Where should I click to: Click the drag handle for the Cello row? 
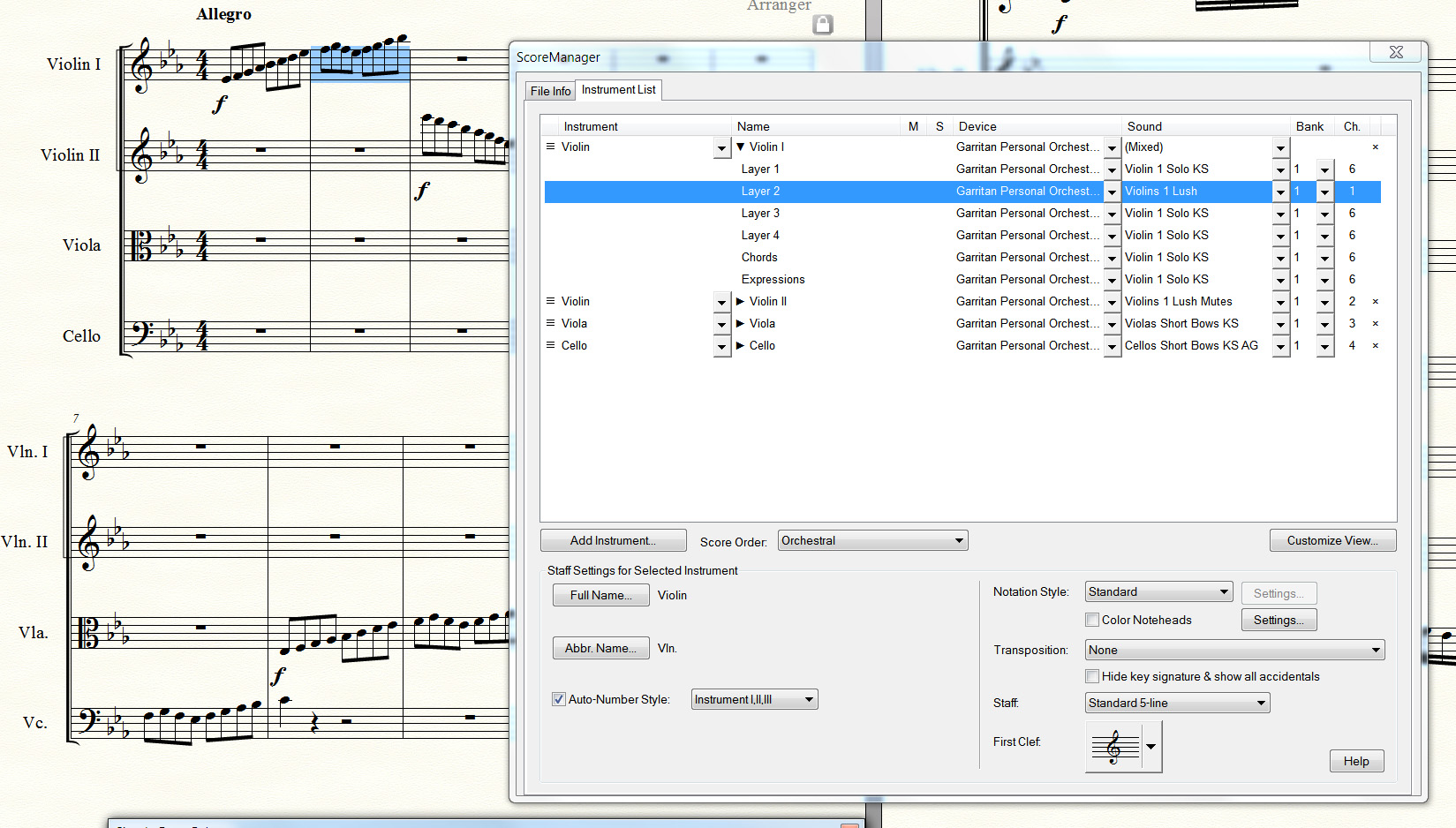[550, 345]
